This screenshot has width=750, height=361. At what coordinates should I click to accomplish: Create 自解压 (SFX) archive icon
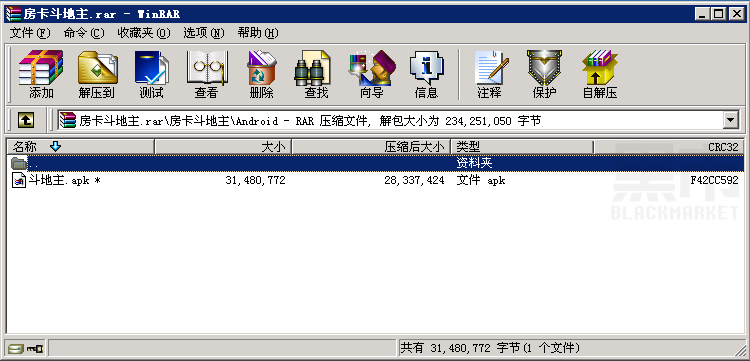pyautogui.click(x=599, y=74)
